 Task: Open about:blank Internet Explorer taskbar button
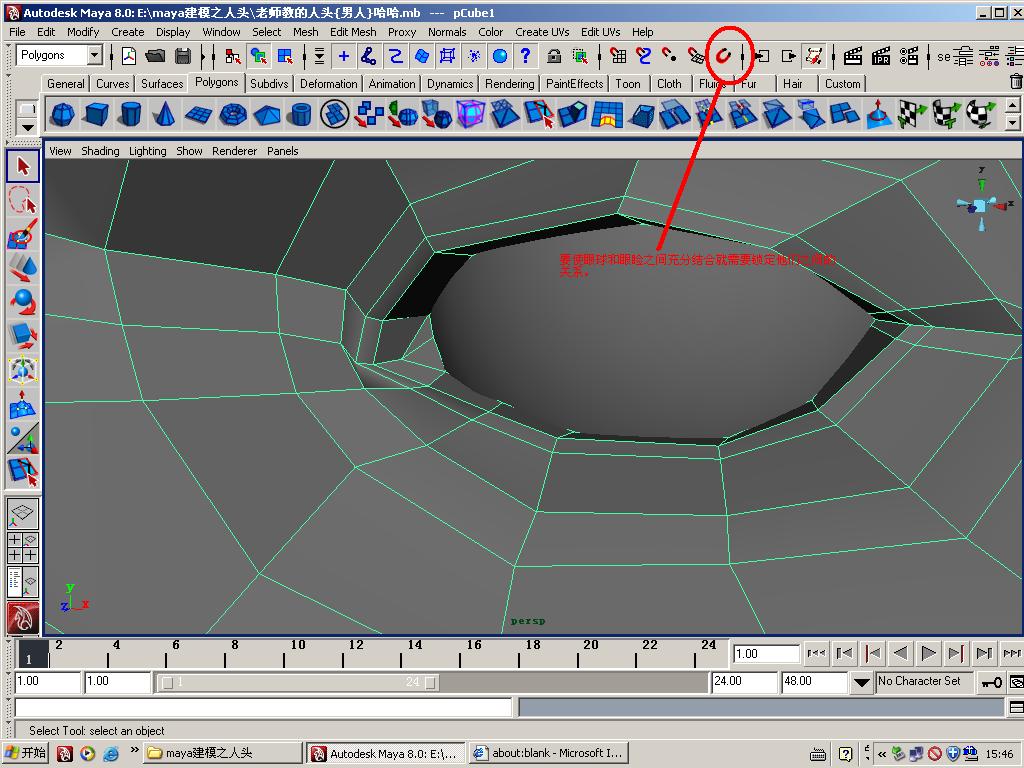549,753
